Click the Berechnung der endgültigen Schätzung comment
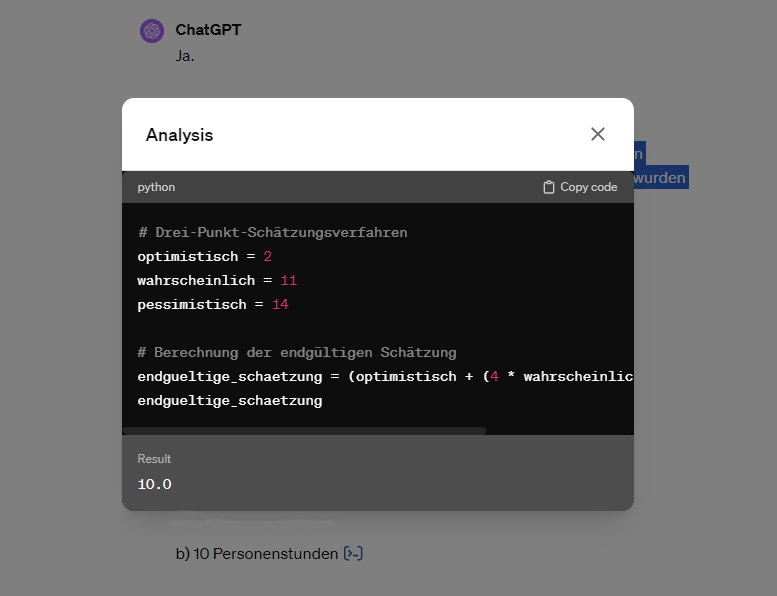Viewport: 777px width, 596px height. [297, 352]
